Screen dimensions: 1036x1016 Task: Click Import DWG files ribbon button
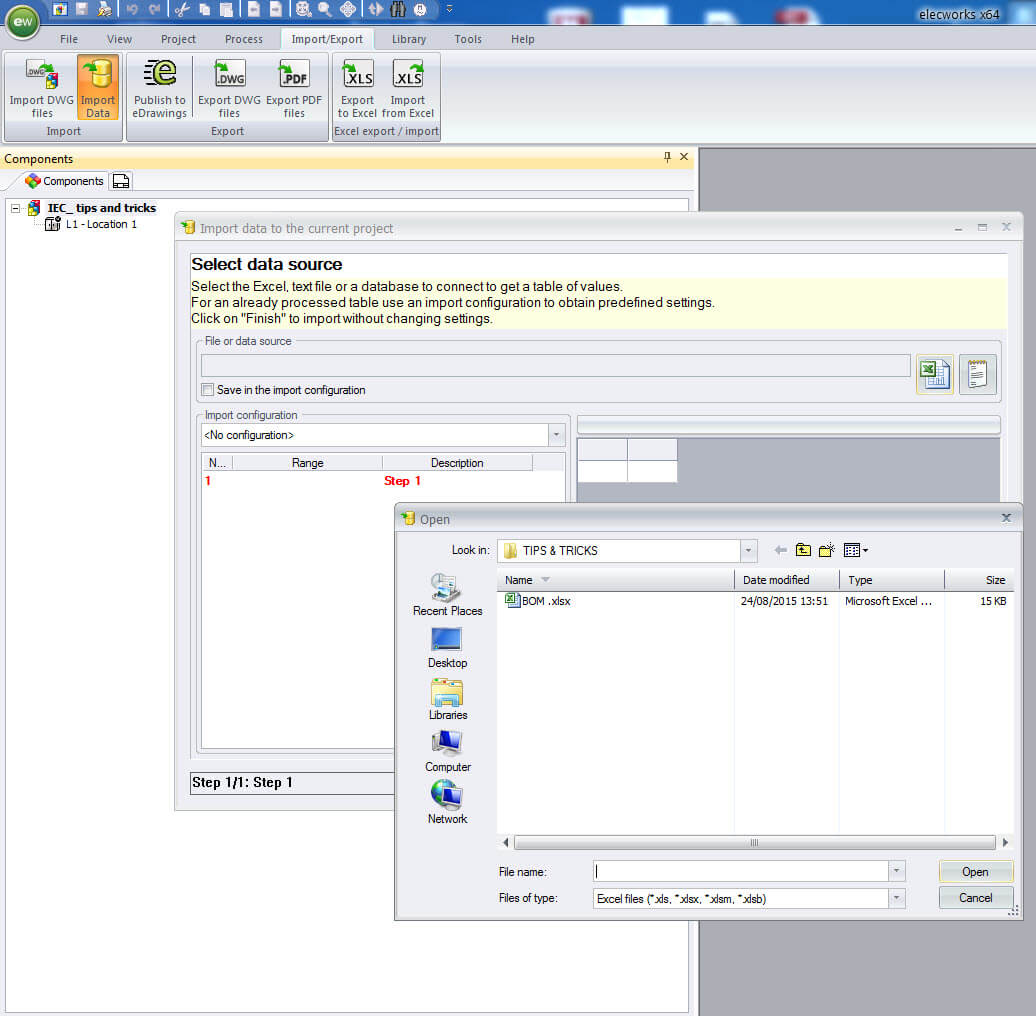click(x=42, y=87)
